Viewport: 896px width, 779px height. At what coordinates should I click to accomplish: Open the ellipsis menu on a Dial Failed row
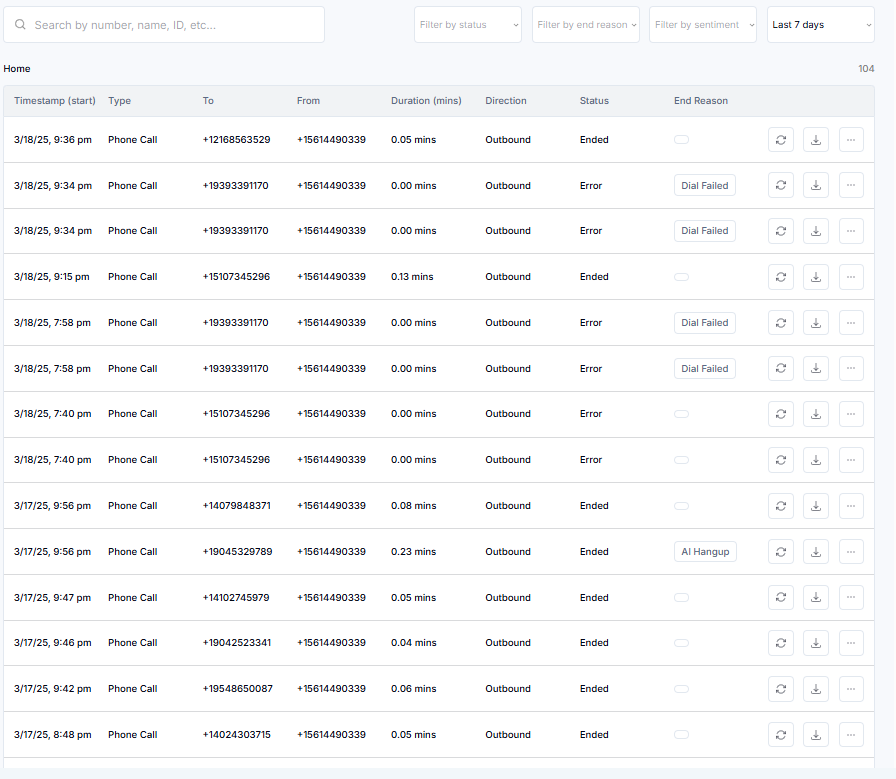pos(851,185)
